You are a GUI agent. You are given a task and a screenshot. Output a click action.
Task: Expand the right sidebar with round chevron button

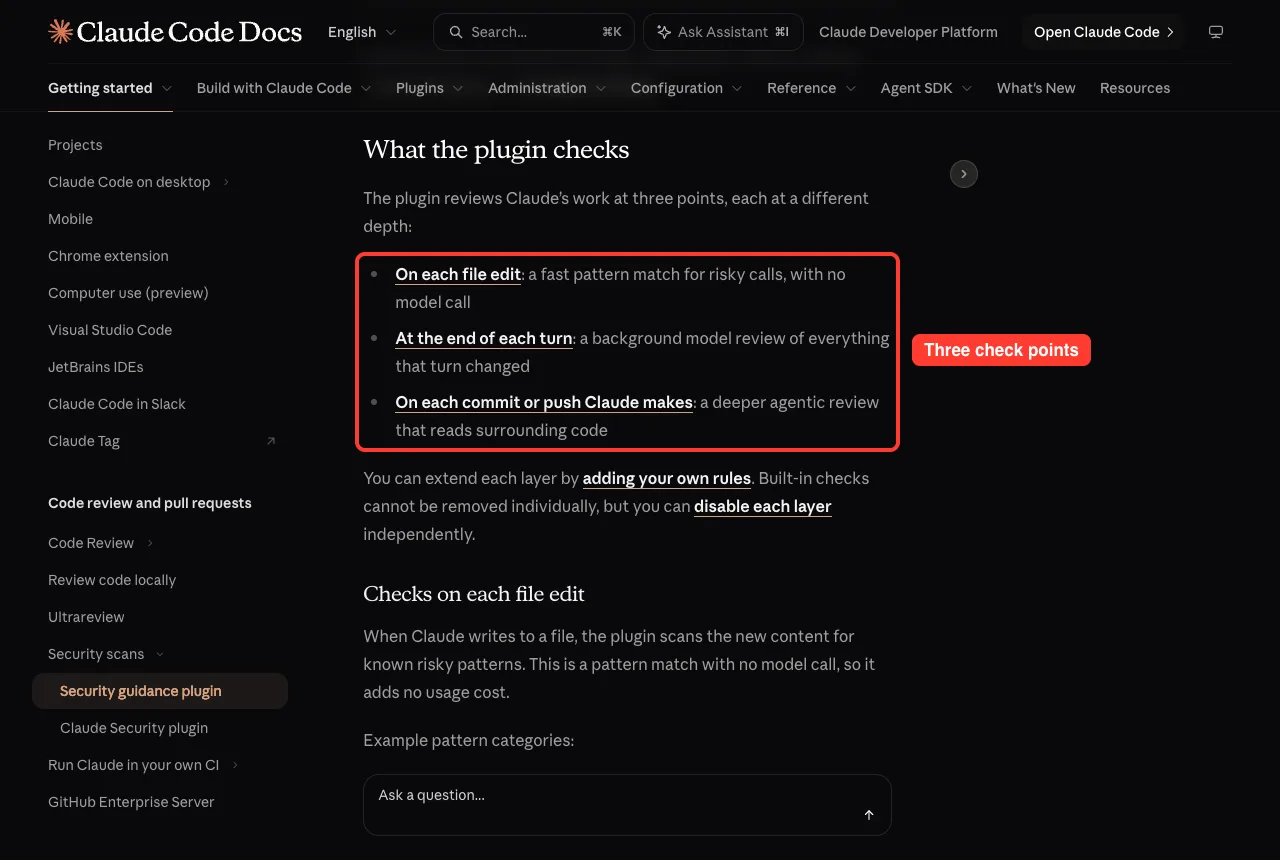pos(963,174)
